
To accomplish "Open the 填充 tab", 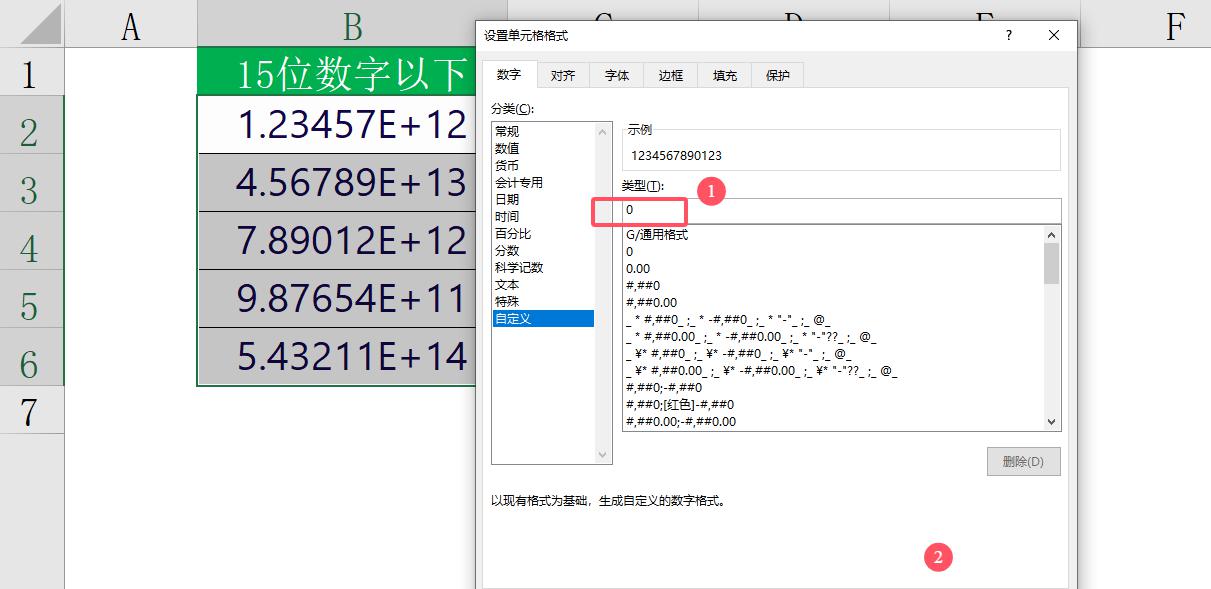I will (x=725, y=75).
